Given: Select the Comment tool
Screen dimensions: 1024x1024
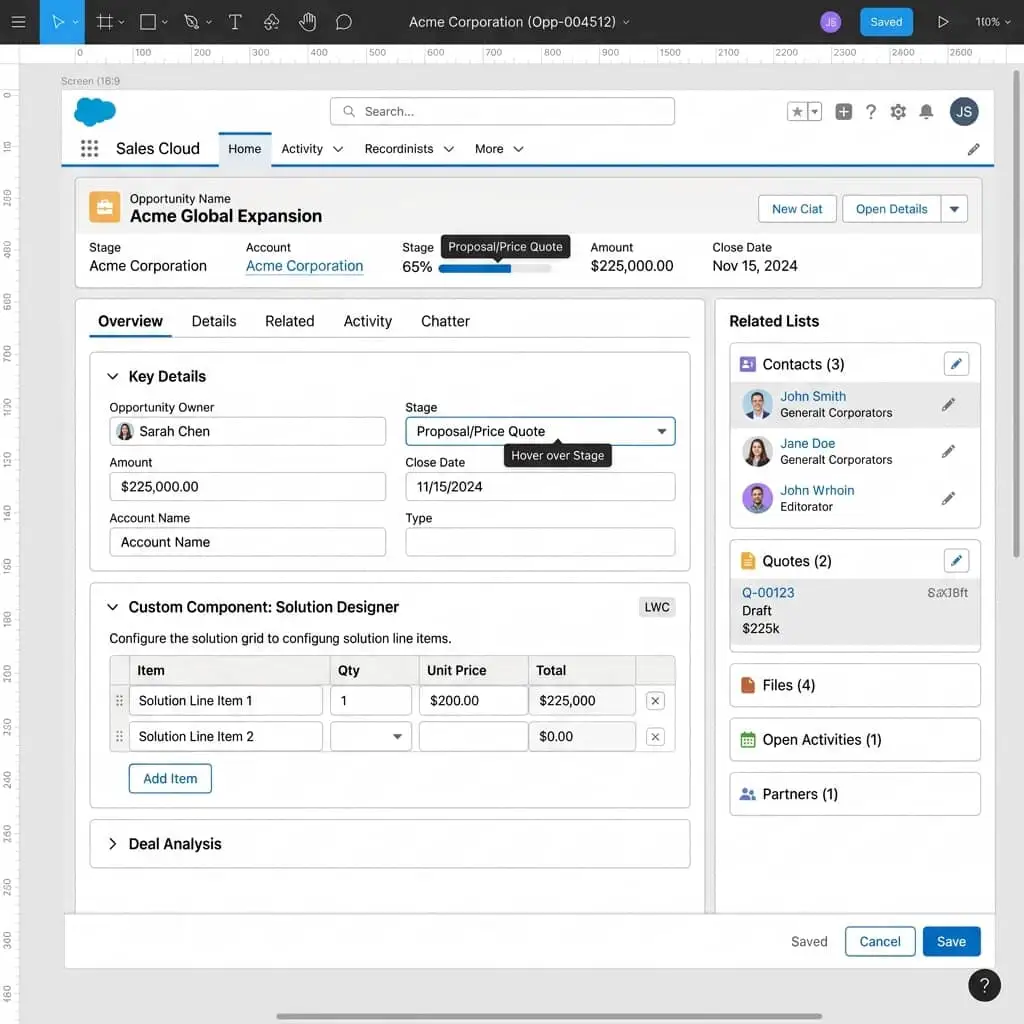Looking at the screenshot, I should tap(344, 22).
